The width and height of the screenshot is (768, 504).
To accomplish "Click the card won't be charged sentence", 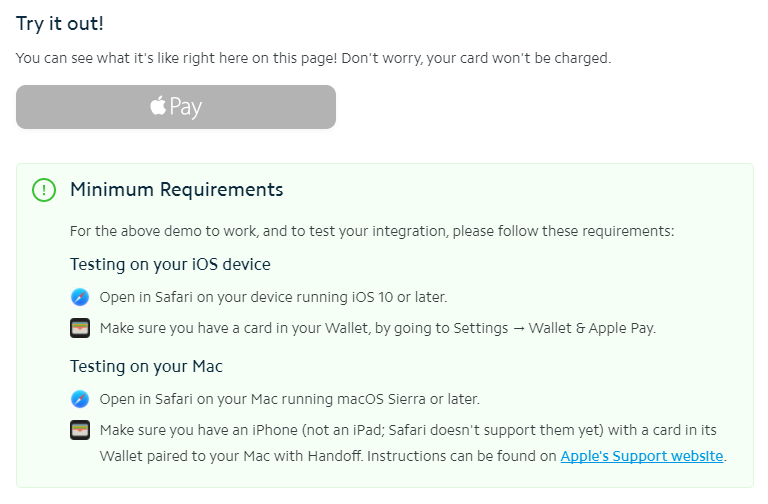I will (476, 58).
